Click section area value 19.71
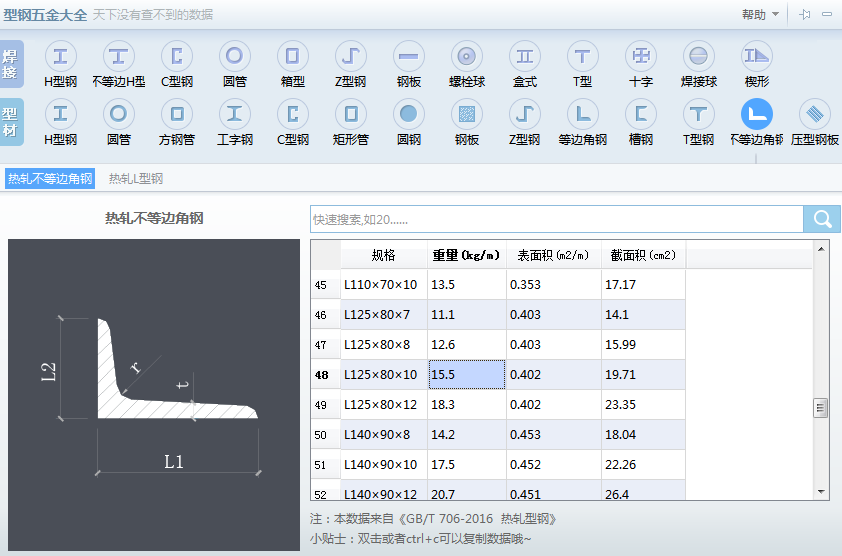The height and width of the screenshot is (556, 842). pyautogui.click(x=643, y=375)
